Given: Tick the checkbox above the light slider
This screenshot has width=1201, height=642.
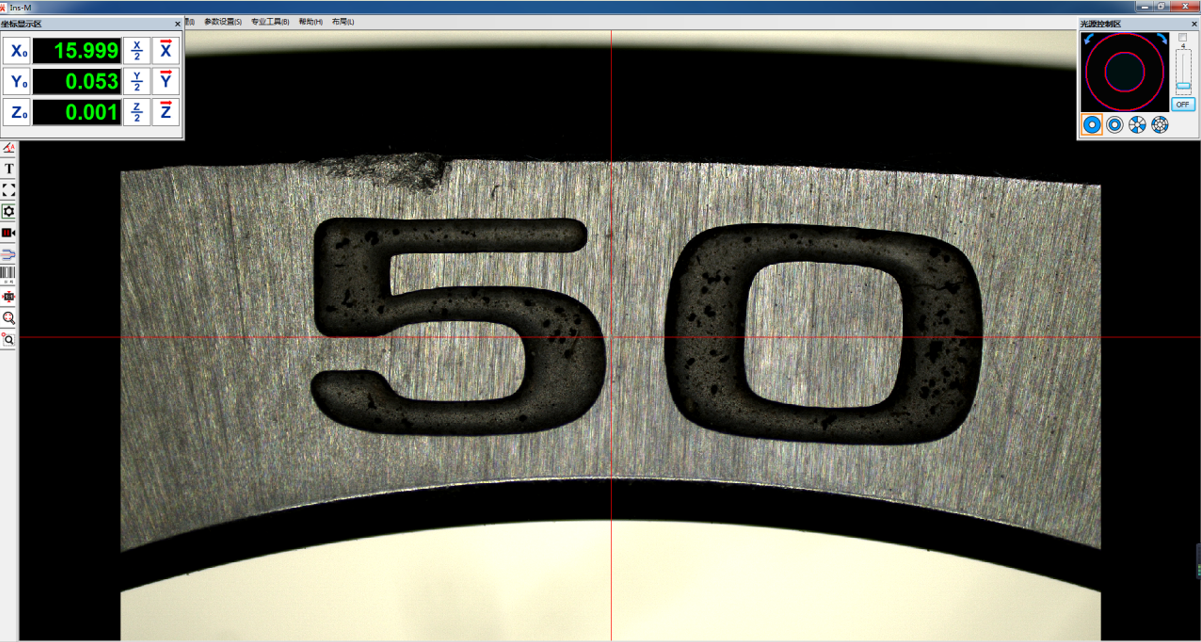Looking at the screenshot, I should tap(1183, 37).
